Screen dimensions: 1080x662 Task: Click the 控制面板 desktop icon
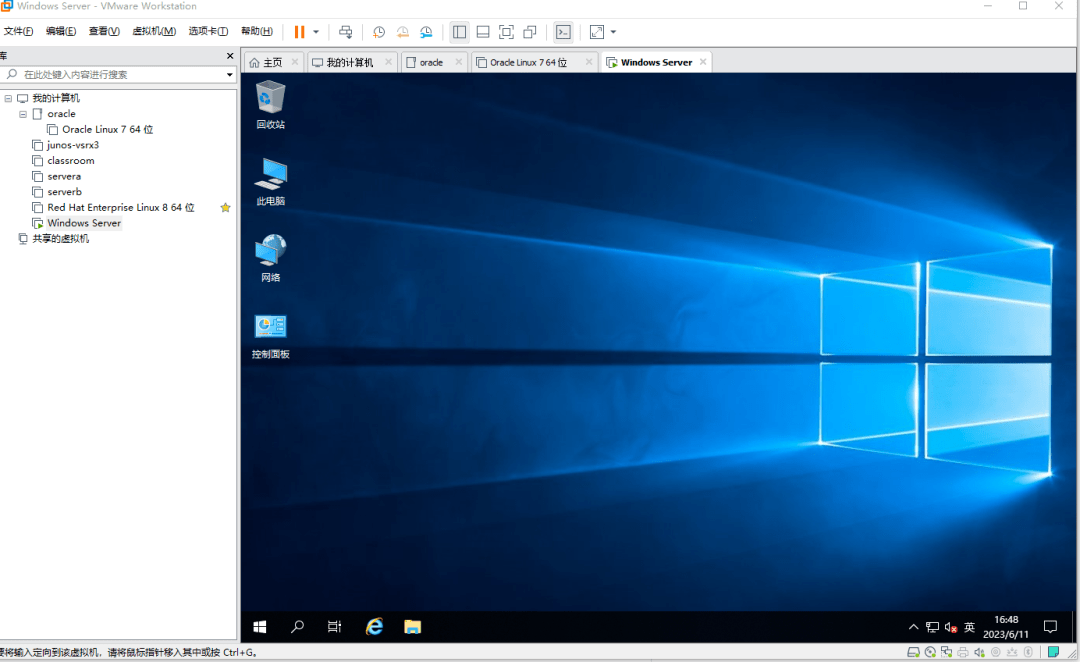click(x=271, y=336)
